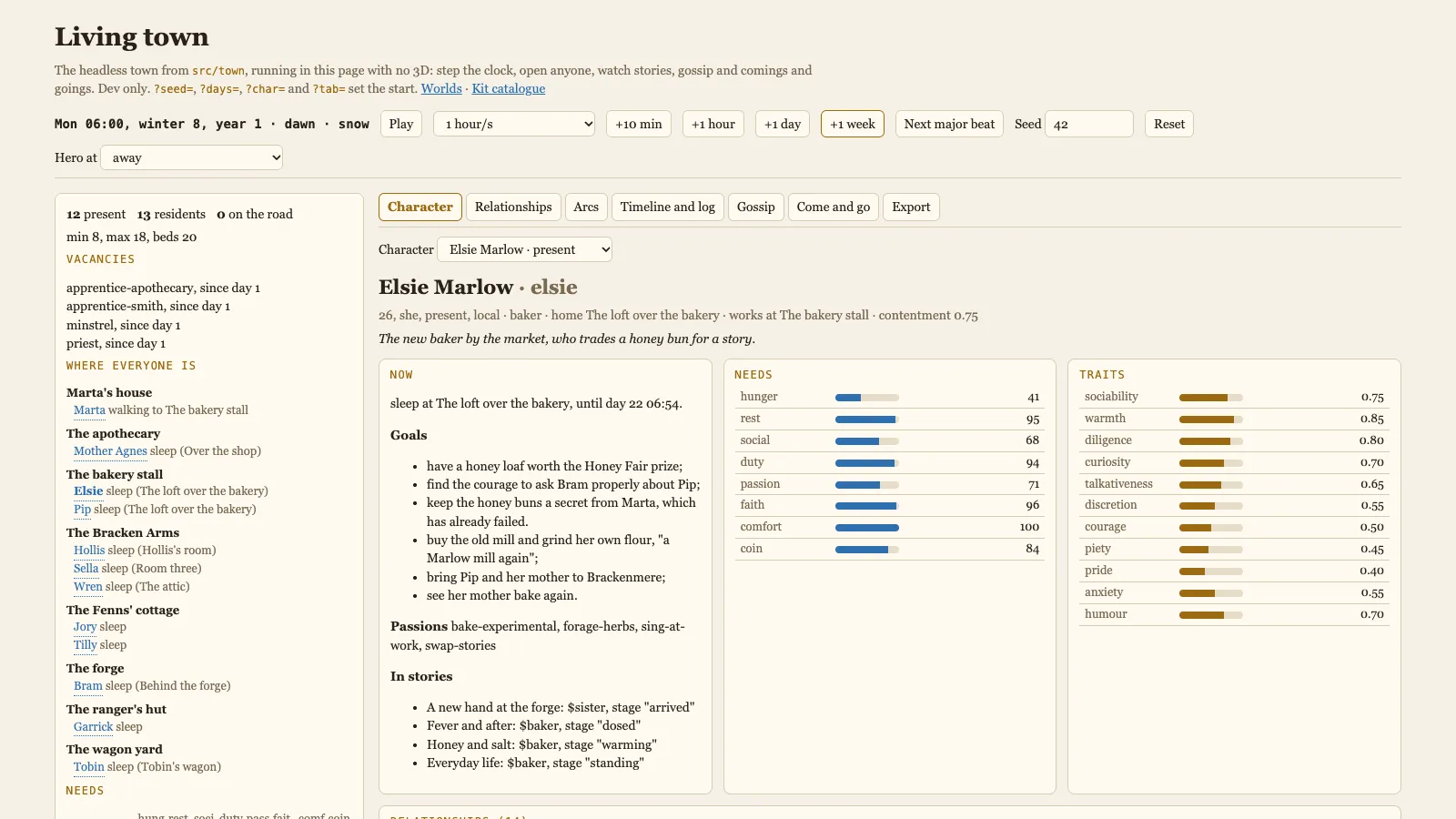Open Jory from The Fenns' cottage

click(85, 627)
